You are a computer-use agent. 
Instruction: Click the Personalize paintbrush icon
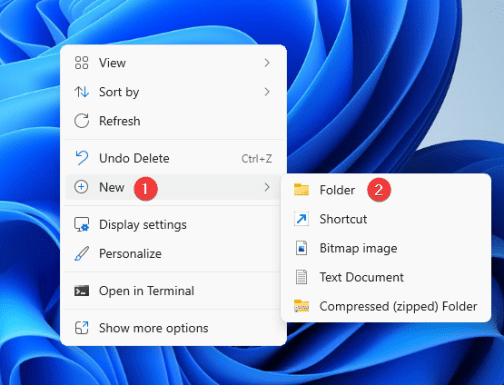coord(82,254)
